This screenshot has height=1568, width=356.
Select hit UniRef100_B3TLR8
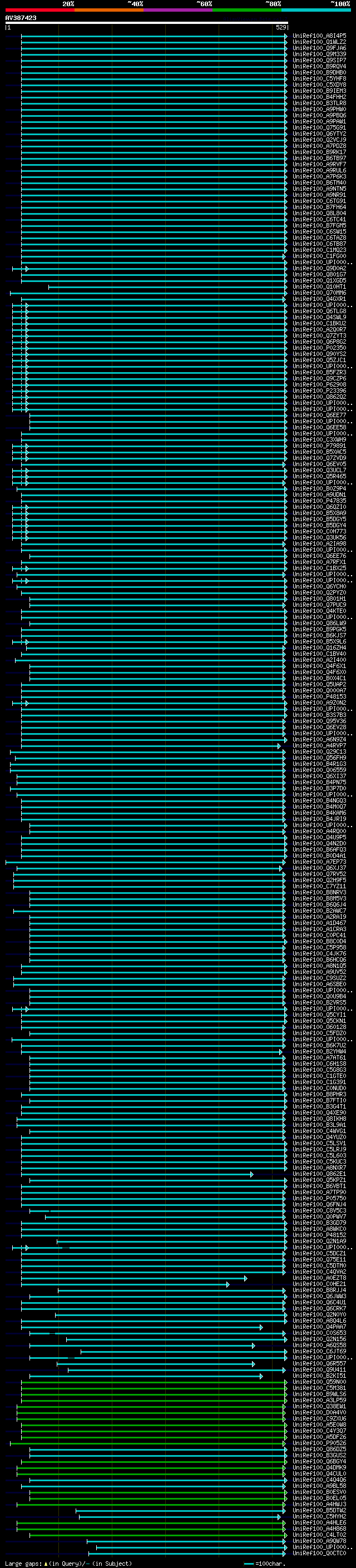(319, 103)
